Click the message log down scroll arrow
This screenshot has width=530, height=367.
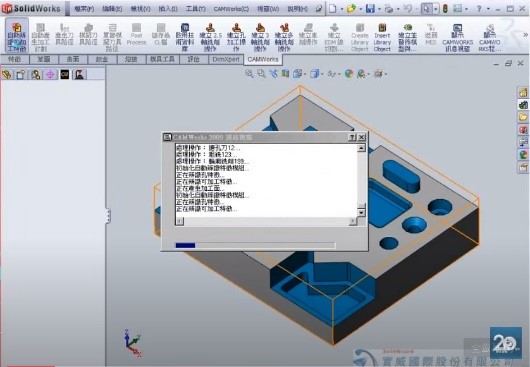pos(361,213)
